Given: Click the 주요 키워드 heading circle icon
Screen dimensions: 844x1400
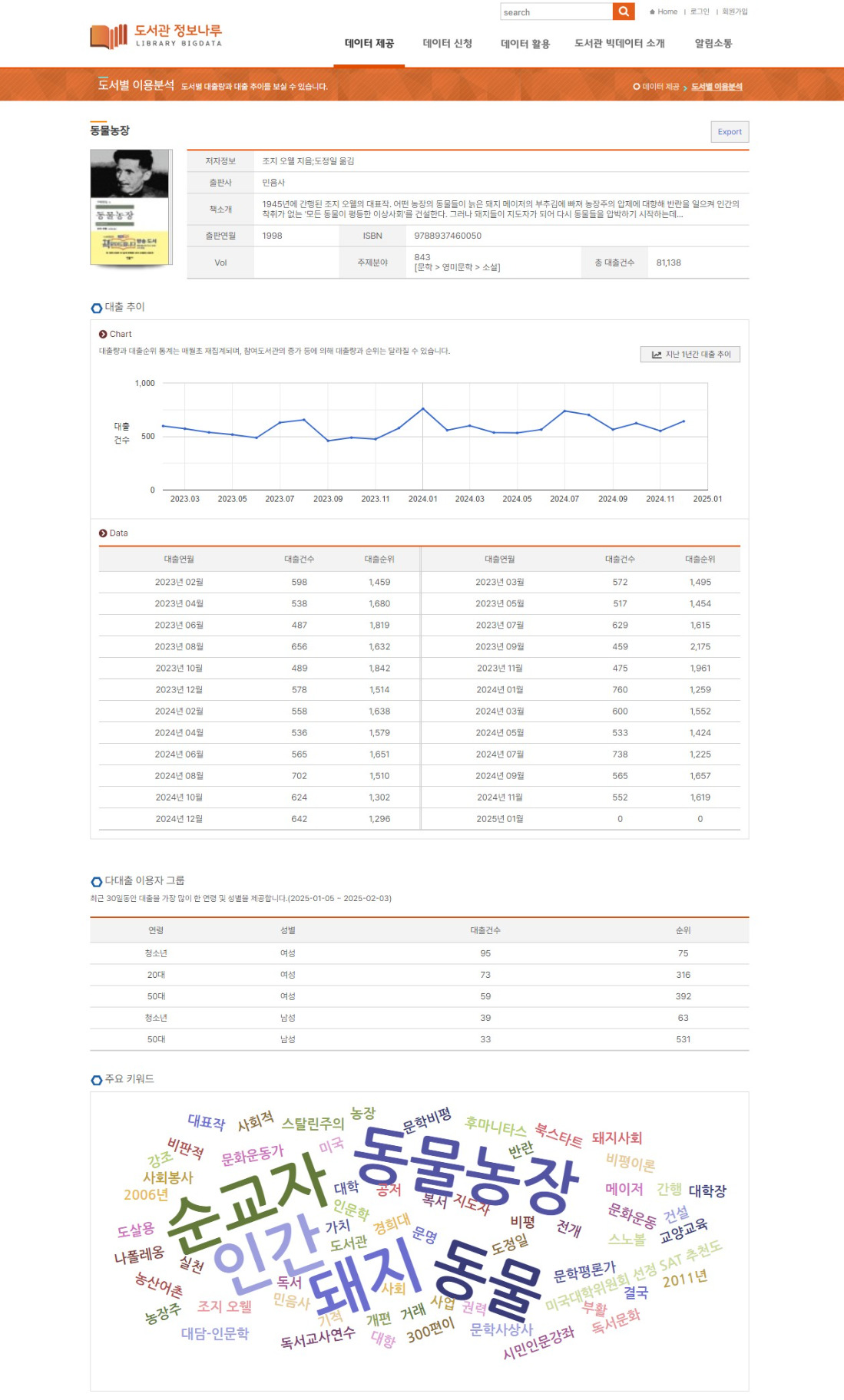Looking at the screenshot, I should (97, 1080).
